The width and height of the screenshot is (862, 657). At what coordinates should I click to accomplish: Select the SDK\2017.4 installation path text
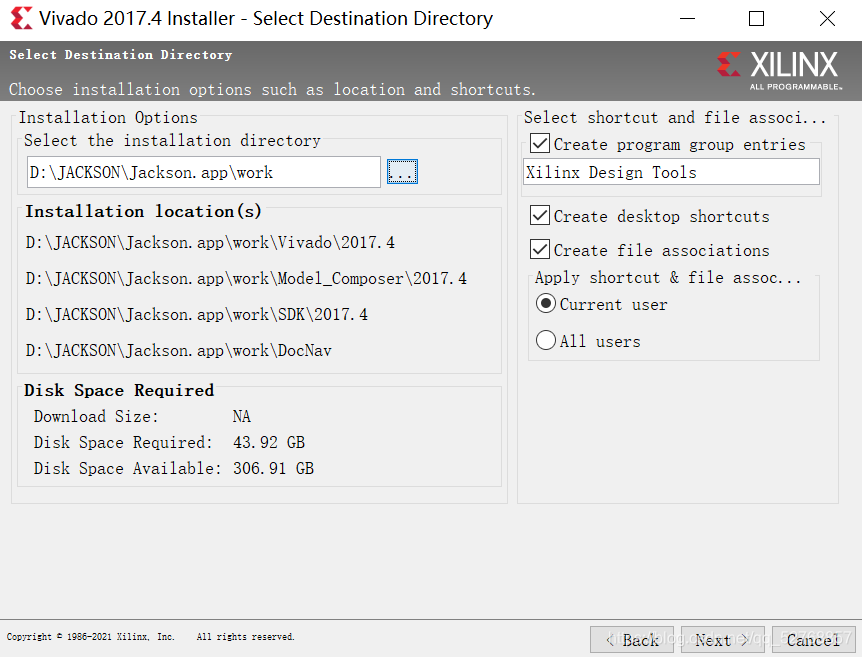tap(197, 314)
